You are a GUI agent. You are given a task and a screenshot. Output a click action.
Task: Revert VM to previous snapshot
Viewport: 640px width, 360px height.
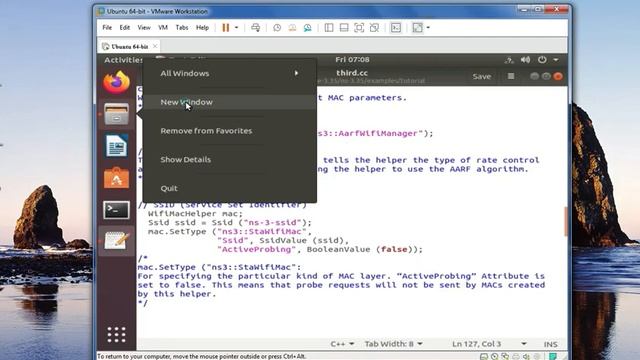pyautogui.click(x=292, y=27)
